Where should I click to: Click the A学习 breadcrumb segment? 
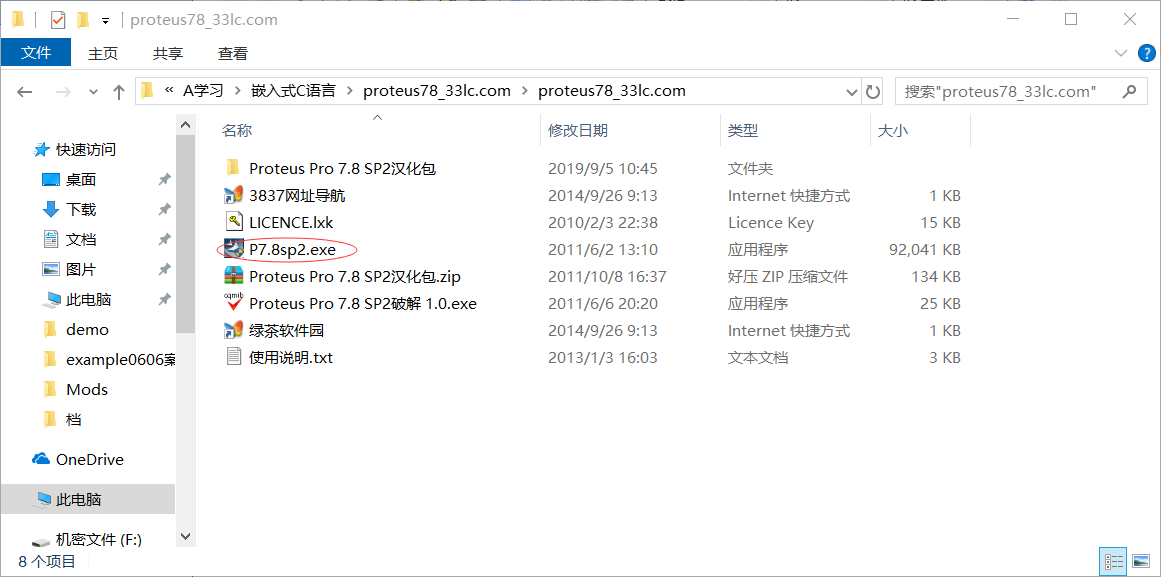point(203,91)
